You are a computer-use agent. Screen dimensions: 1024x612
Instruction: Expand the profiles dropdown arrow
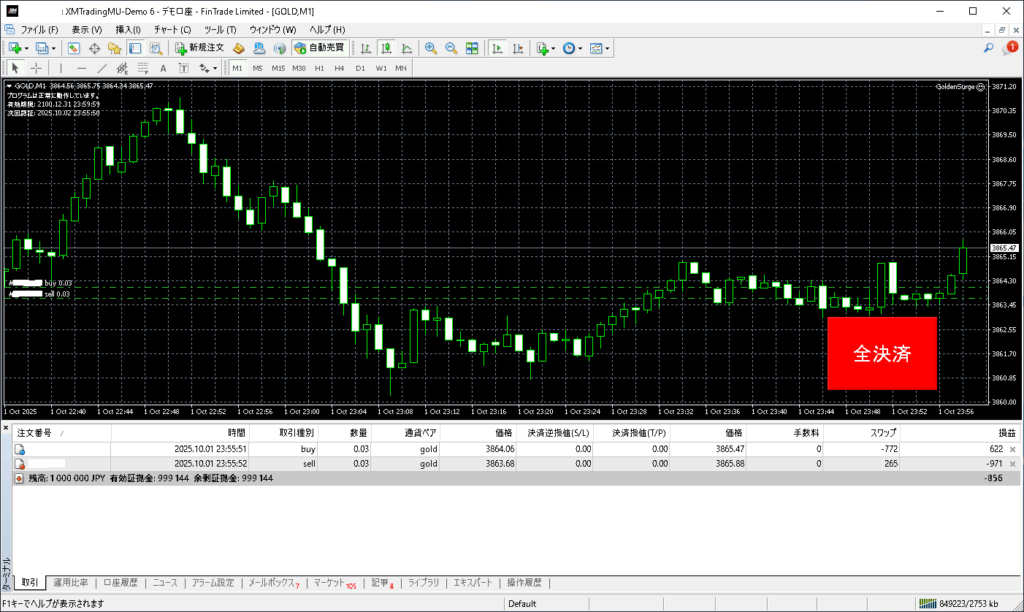click(54, 48)
